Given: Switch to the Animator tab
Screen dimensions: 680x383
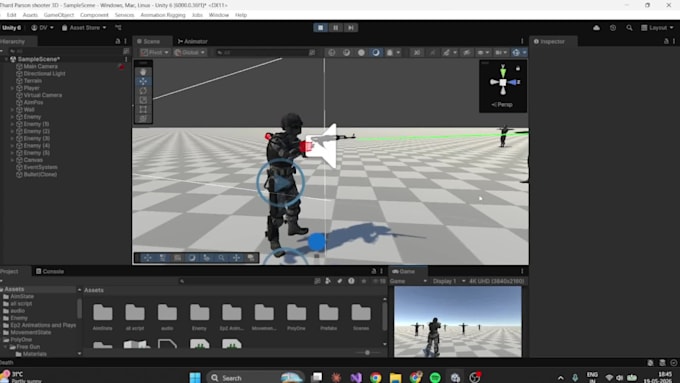Looking at the screenshot, I should (x=193, y=42).
